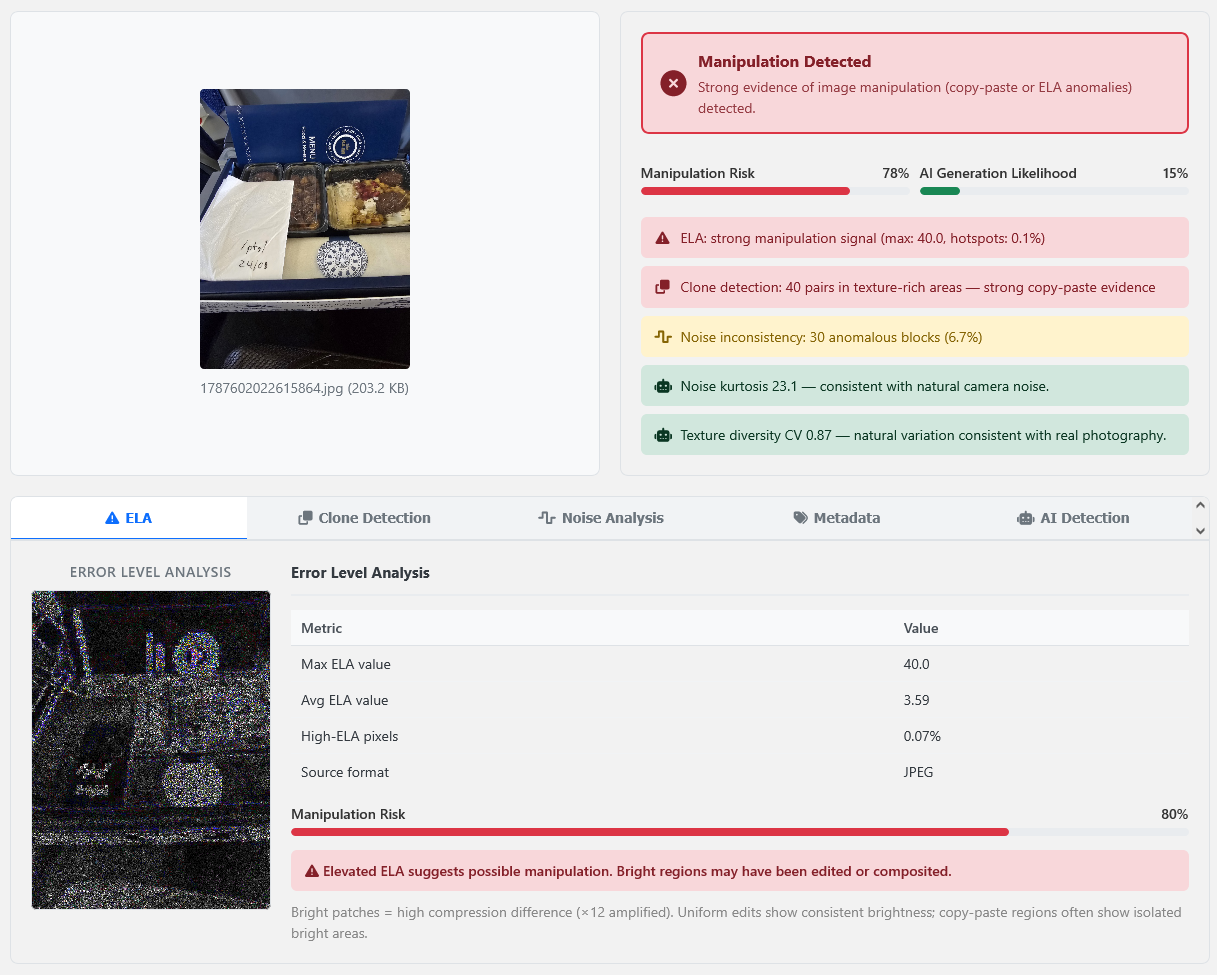
Task: Click the robot icon on AI Detection tab
Action: click(x=1025, y=518)
